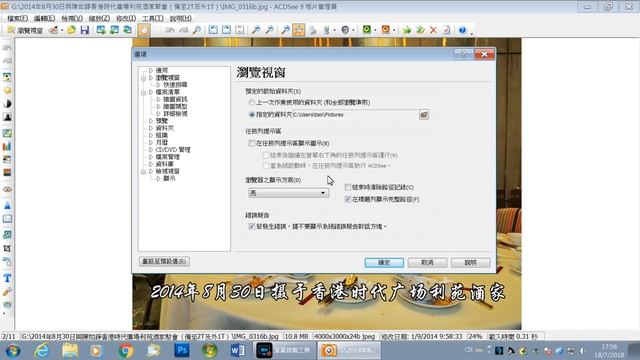This screenshot has height=360, width=640.
Task: Open Google Chrome from the taskbar
Action: (x=126, y=350)
